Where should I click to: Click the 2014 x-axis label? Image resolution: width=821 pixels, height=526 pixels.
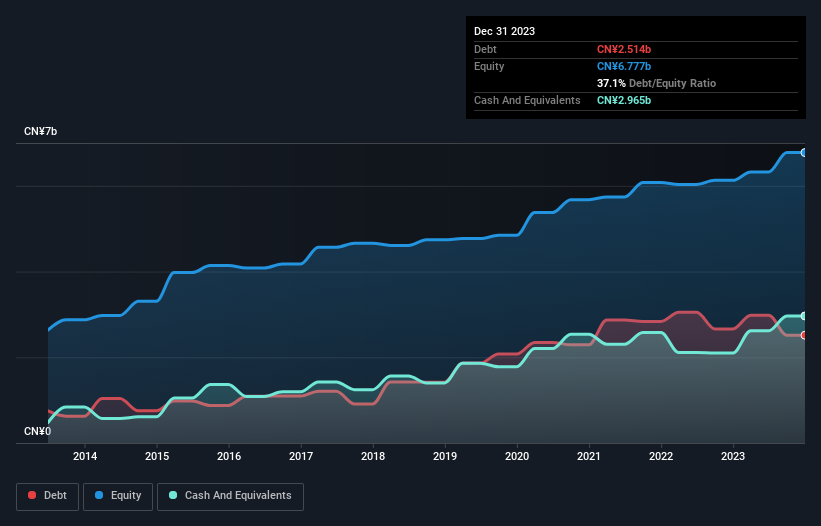click(85, 456)
